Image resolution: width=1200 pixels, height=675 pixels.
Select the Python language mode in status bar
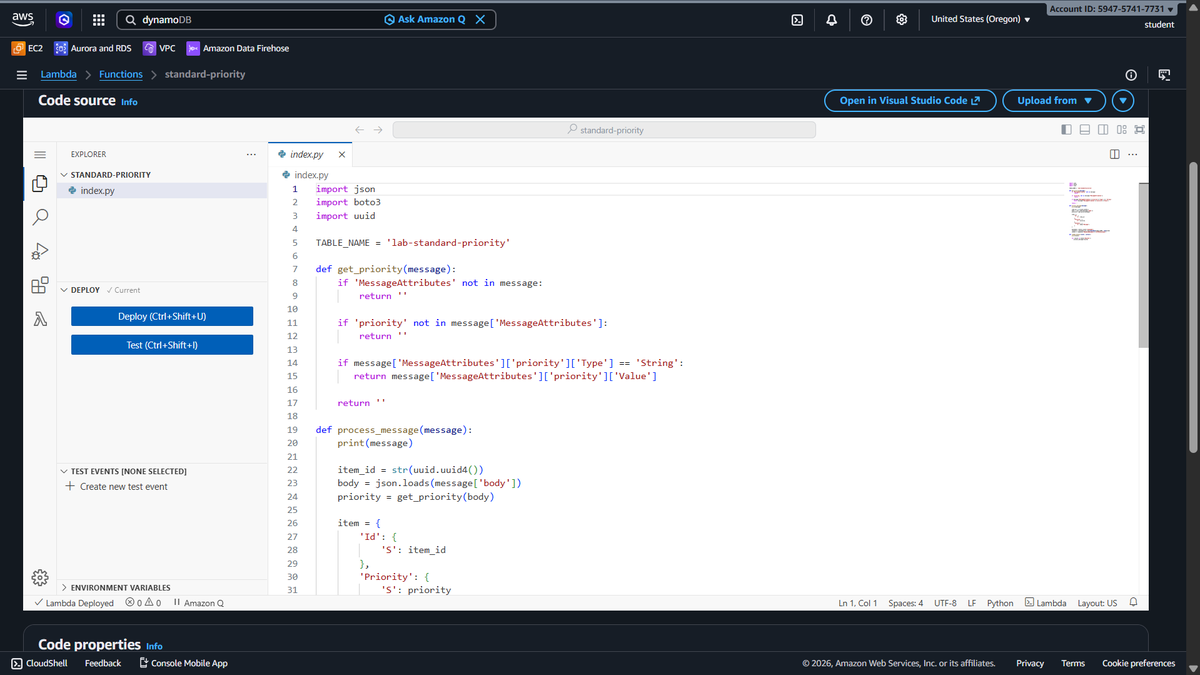1000,603
